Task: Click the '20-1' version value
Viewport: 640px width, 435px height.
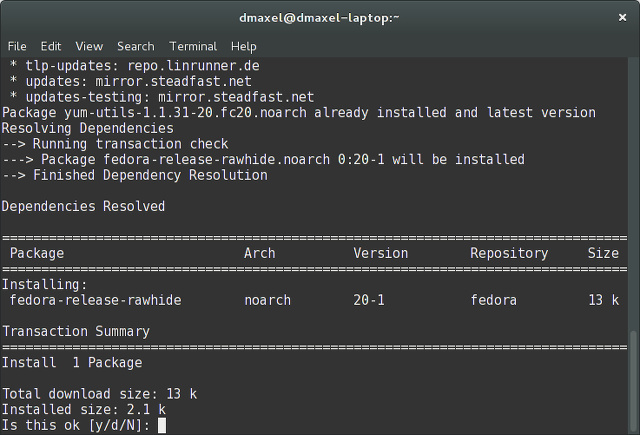Action: 369,300
